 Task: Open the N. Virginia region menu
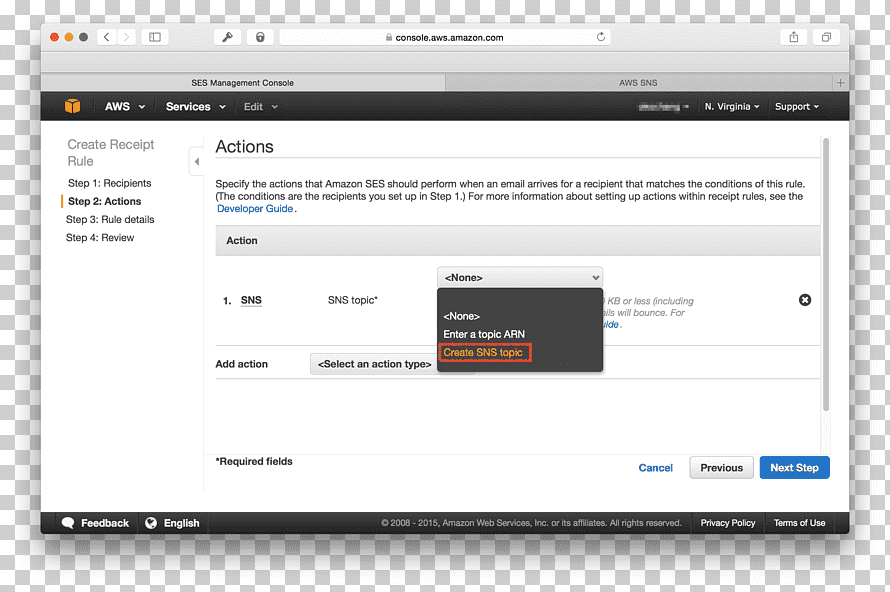point(731,106)
